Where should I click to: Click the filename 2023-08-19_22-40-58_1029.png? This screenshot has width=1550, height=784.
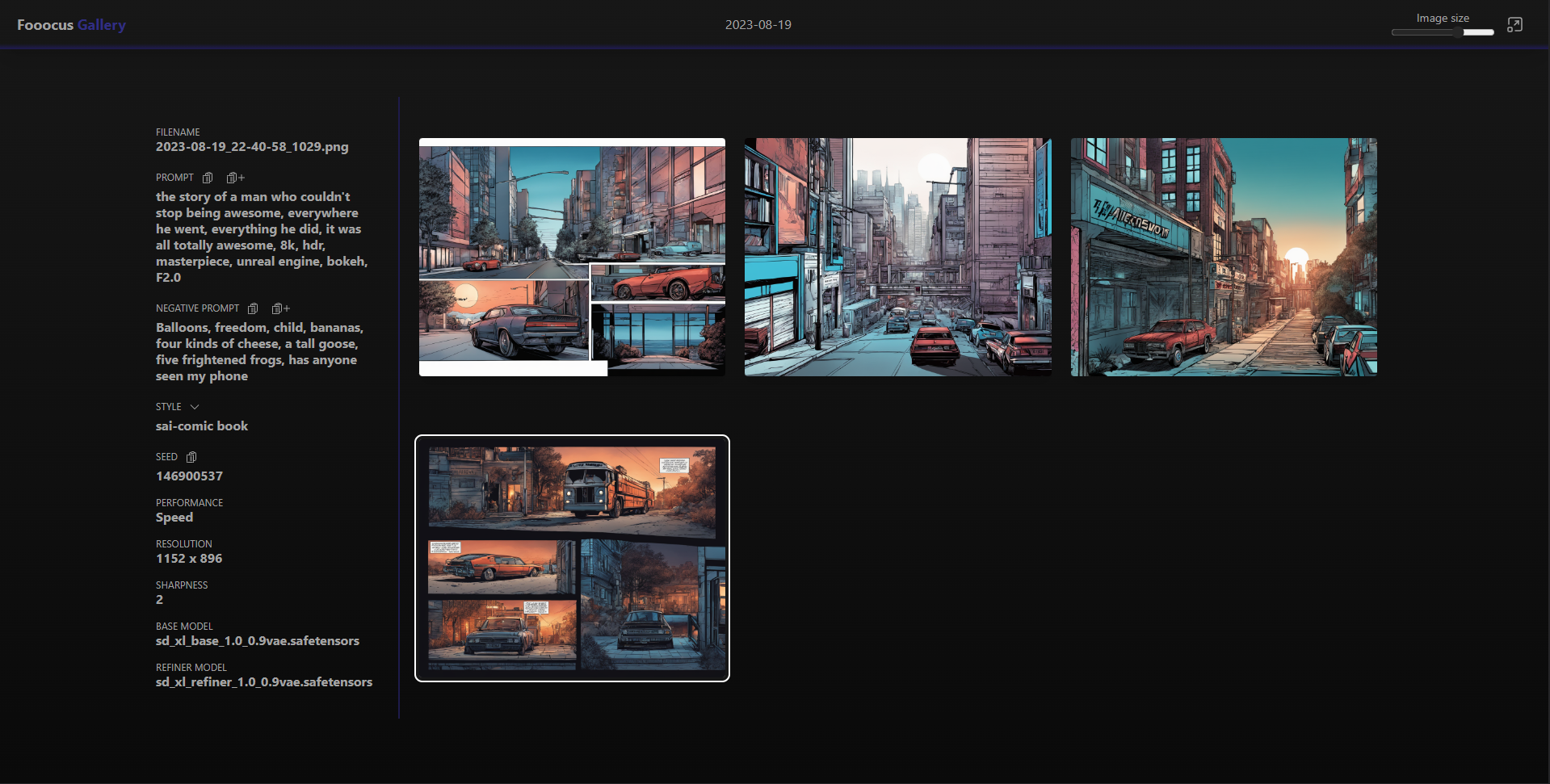[x=252, y=146]
